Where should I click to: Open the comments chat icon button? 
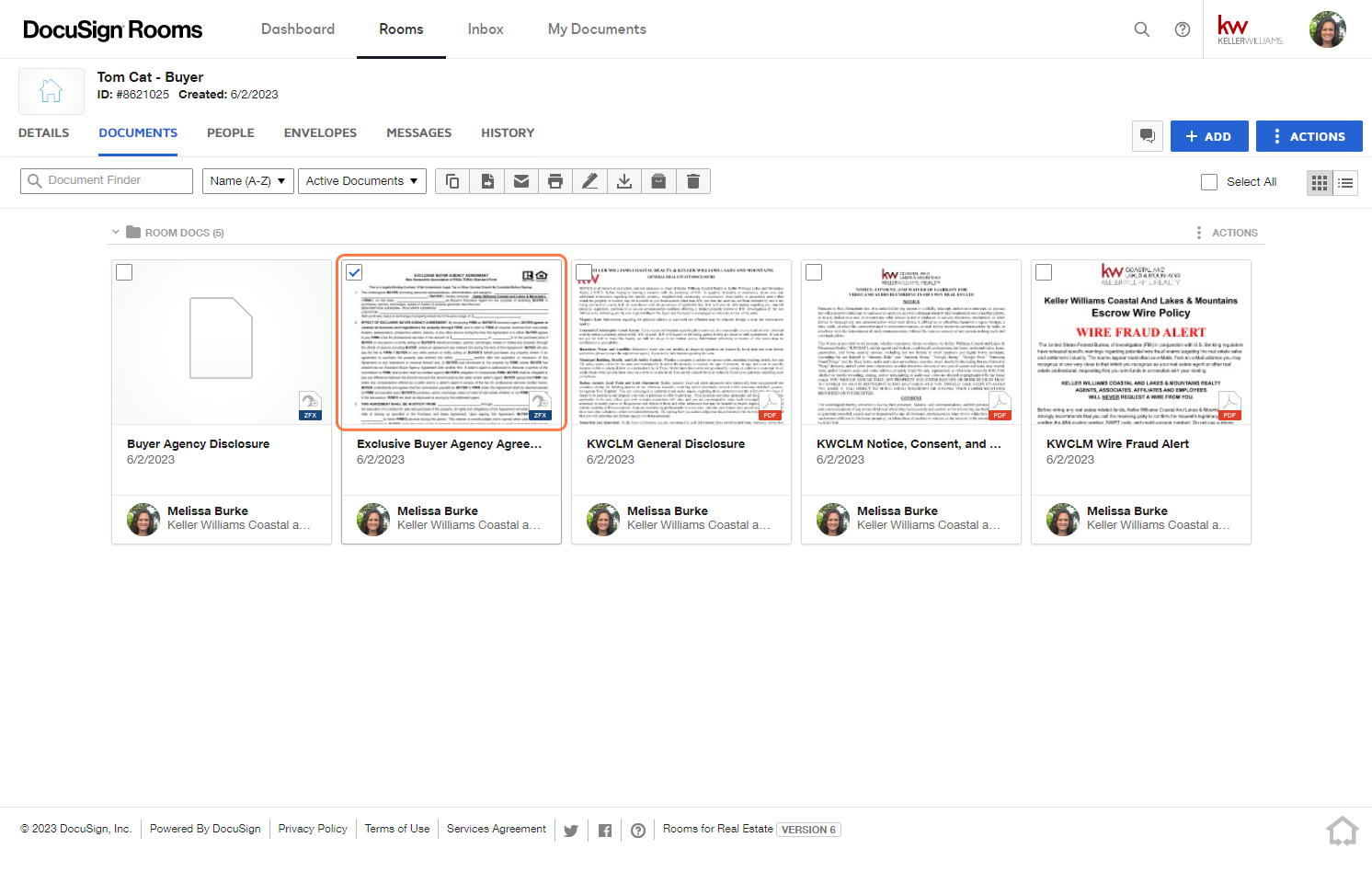coord(1148,136)
